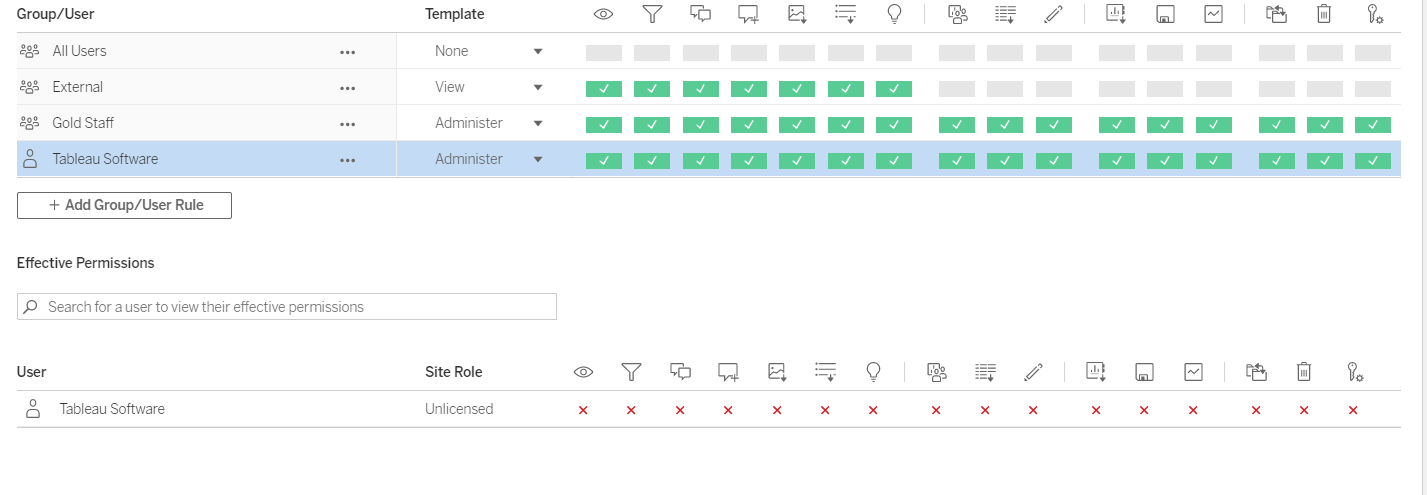Click the lightbulb icon in the top rules header
This screenshot has height=495, width=1427.
(894, 14)
